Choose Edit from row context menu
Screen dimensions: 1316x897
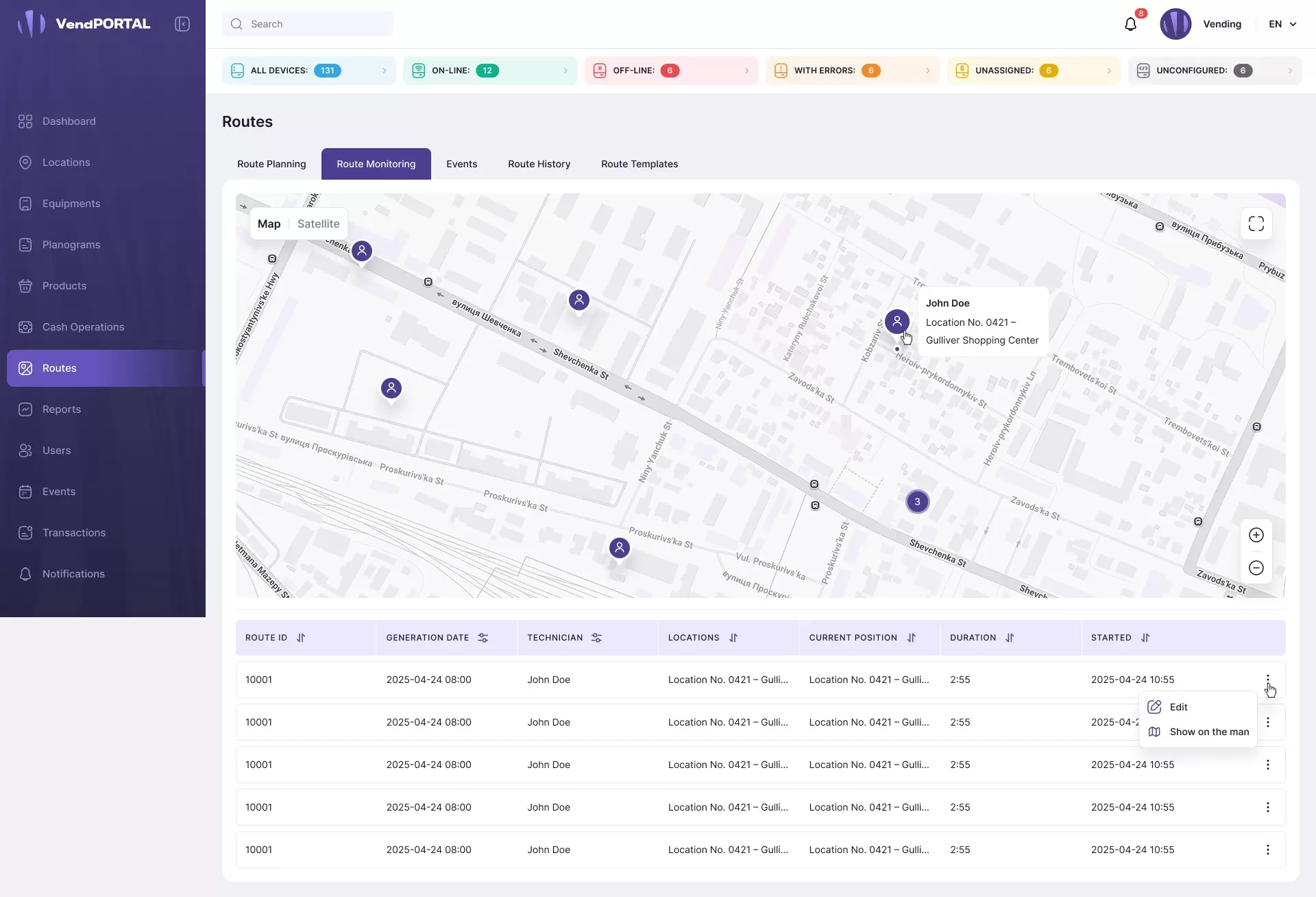click(1178, 707)
